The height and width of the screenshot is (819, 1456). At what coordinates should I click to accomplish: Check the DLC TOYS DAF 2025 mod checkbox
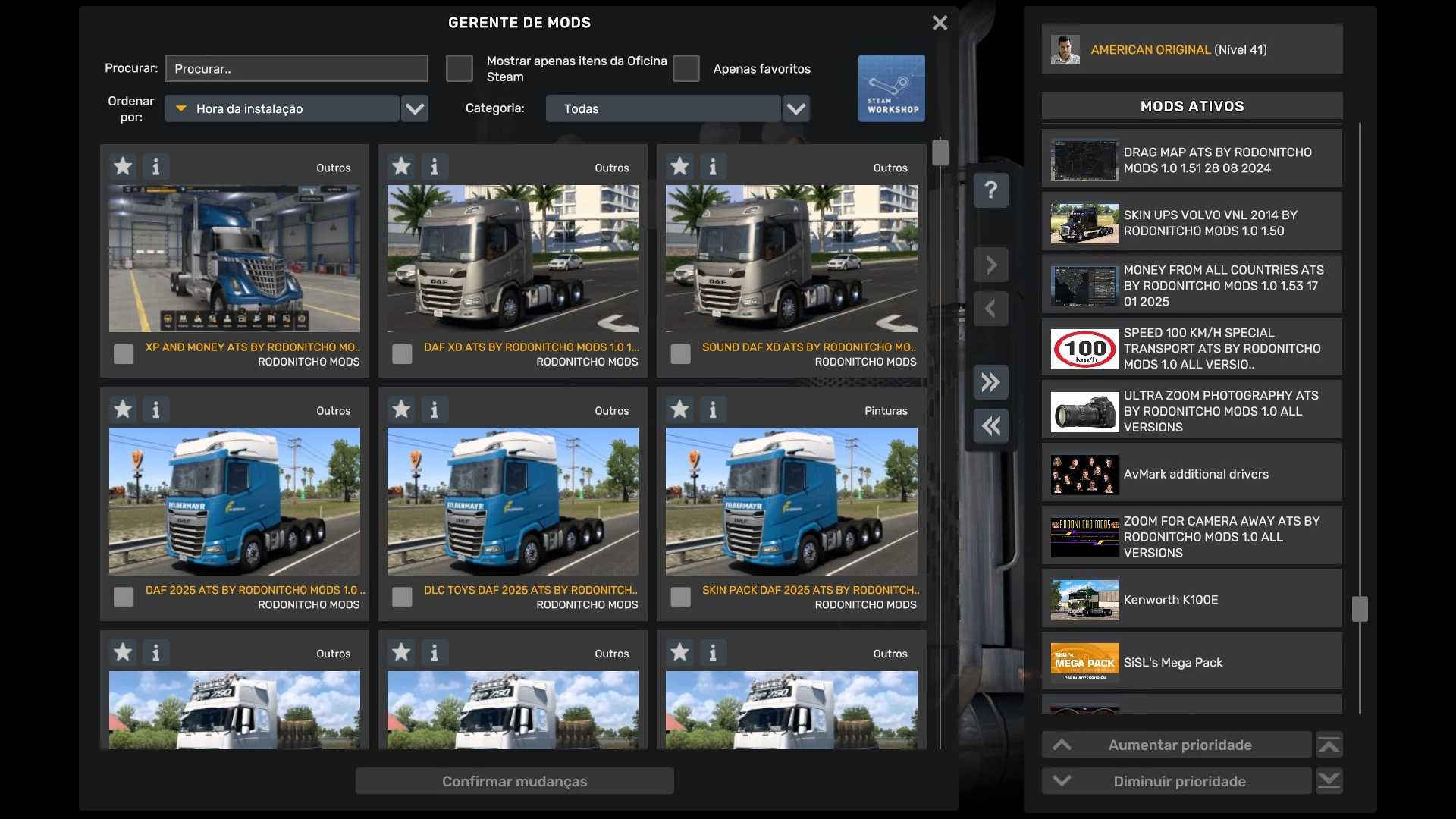(402, 597)
